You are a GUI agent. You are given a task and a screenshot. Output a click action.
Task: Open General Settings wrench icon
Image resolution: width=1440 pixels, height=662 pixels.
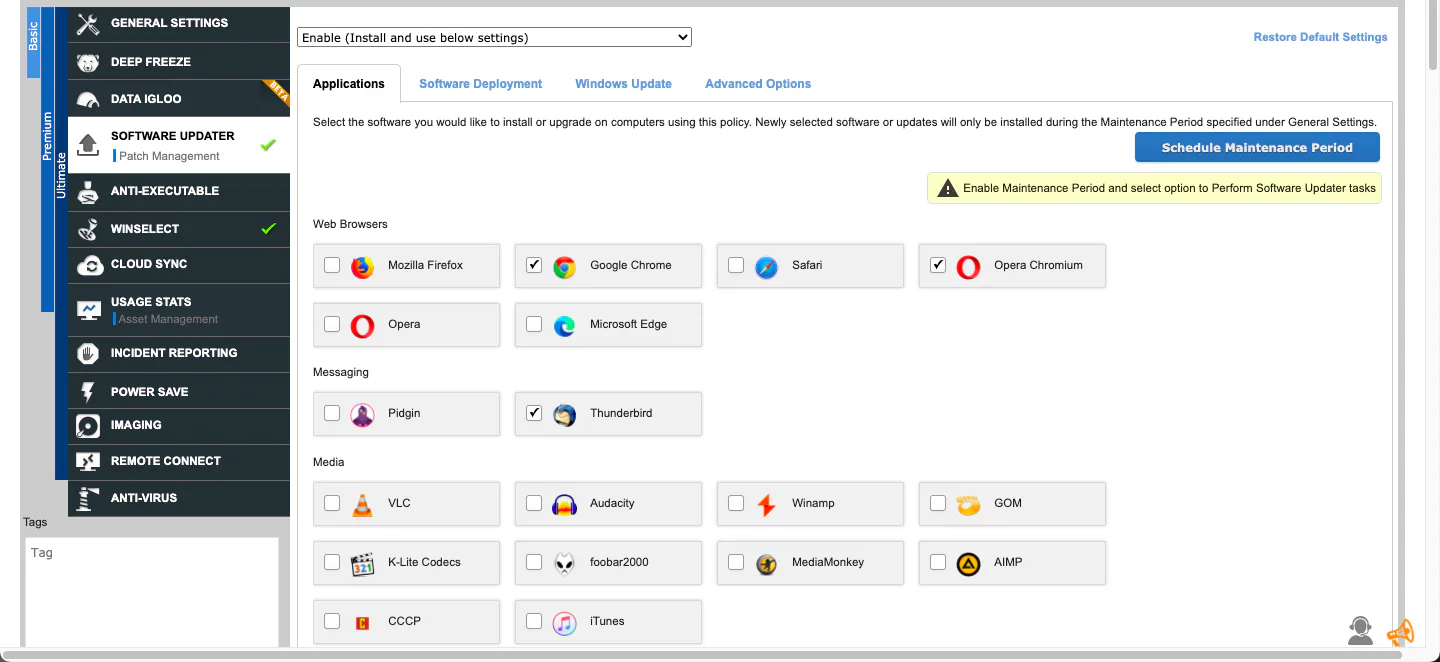coord(88,24)
